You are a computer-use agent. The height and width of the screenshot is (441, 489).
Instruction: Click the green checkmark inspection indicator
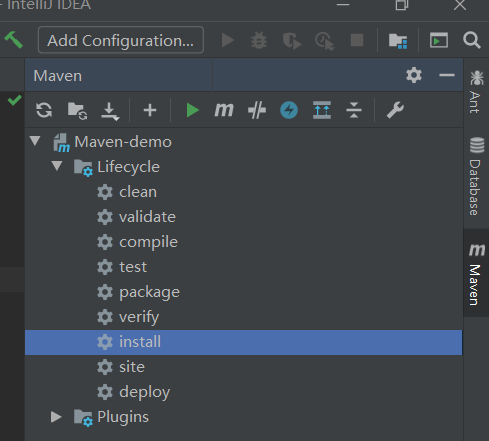point(15,100)
